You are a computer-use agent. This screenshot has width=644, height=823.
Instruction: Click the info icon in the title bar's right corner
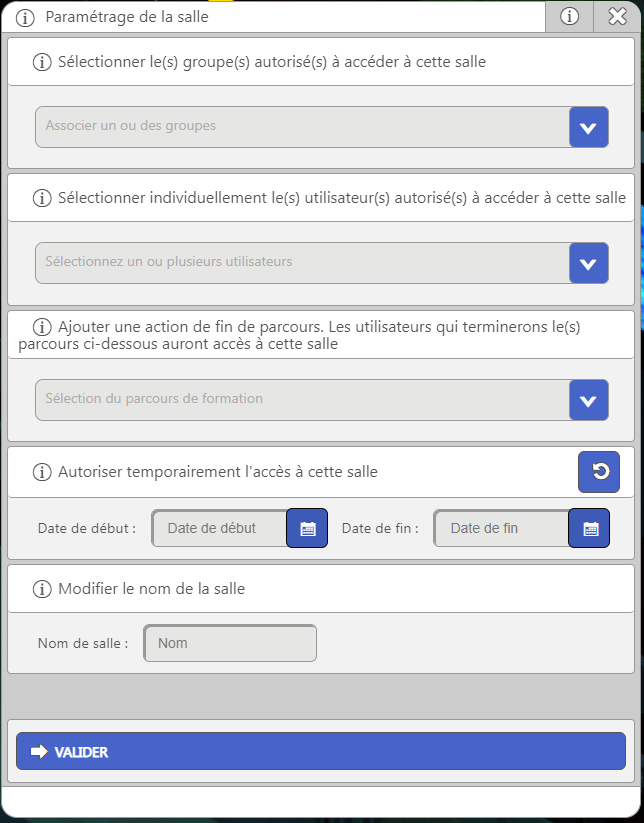[570, 16]
